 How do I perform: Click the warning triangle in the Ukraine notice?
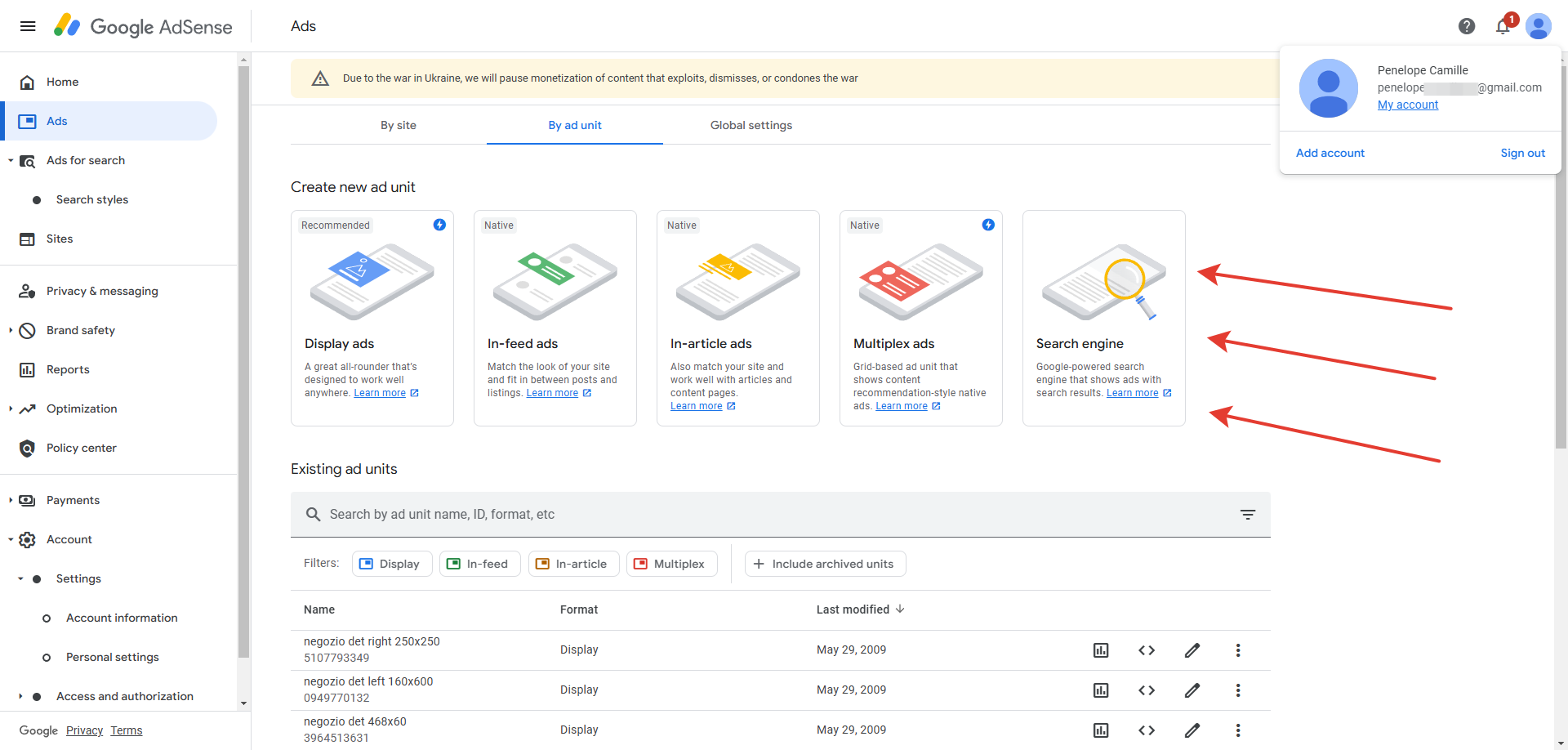pyautogui.click(x=320, y=78)
